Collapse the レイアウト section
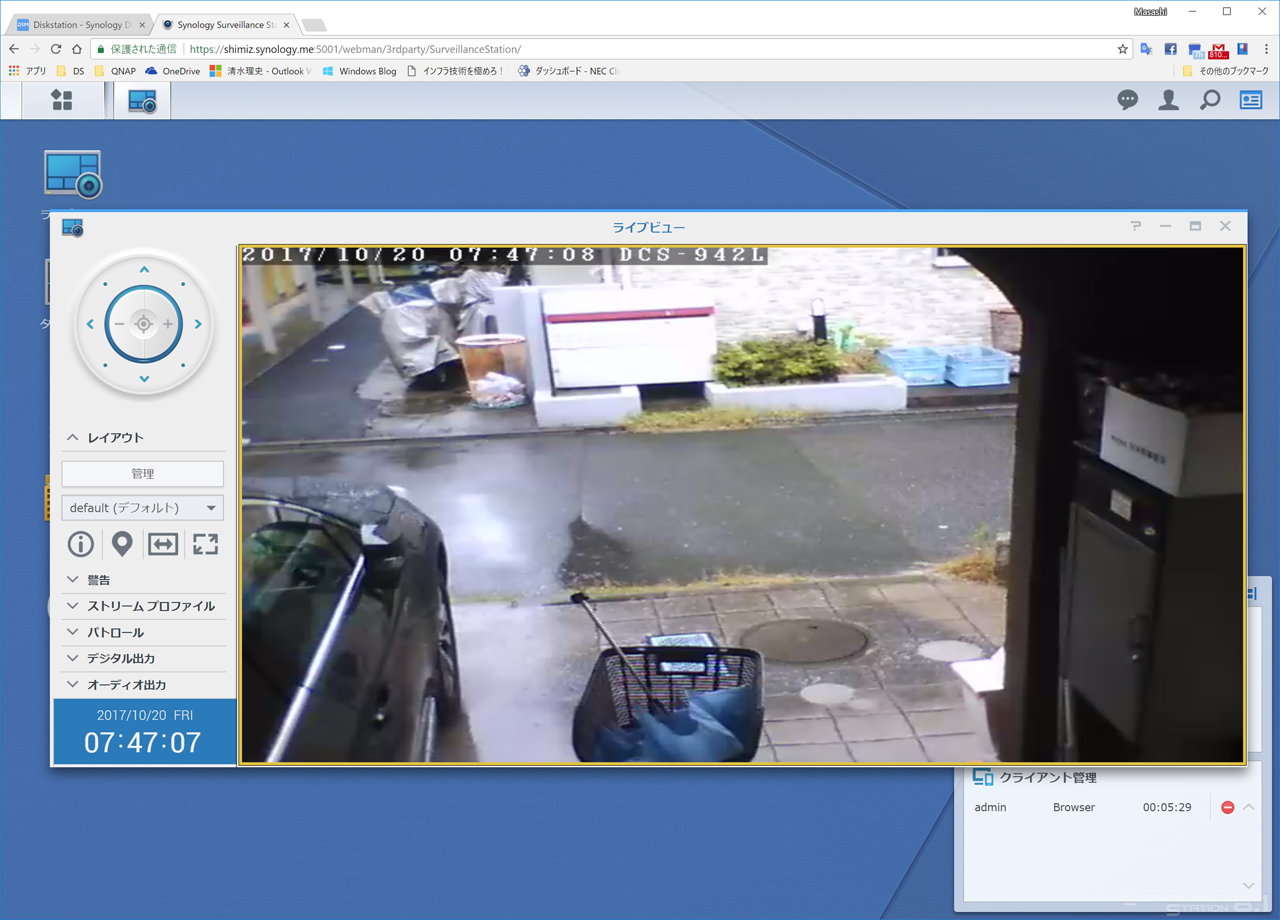Viewport: 1280px width, 920px height. [x=73, y=438]
